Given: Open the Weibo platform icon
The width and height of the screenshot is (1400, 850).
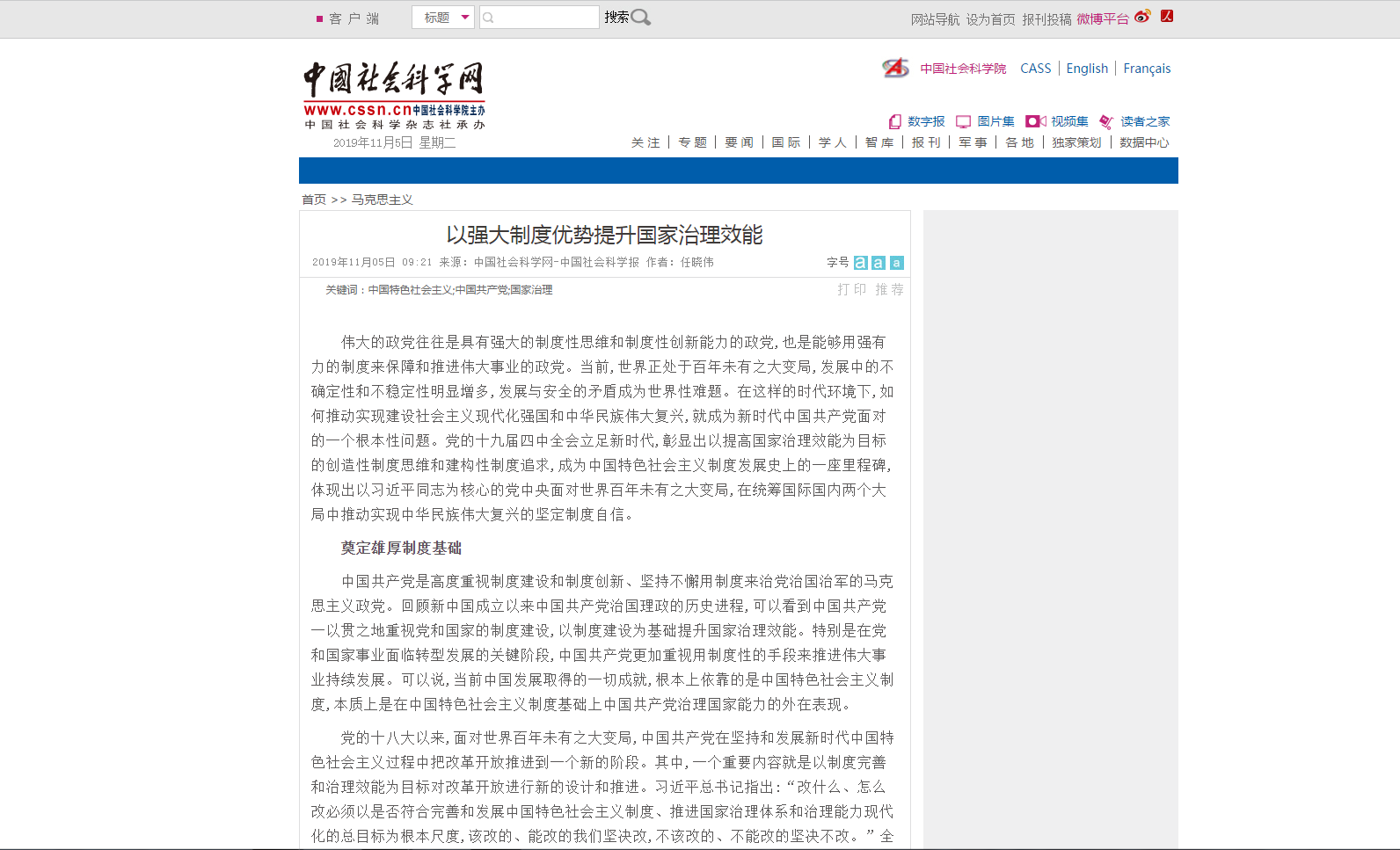Looking at the screenshot, I should (1142, 17).
